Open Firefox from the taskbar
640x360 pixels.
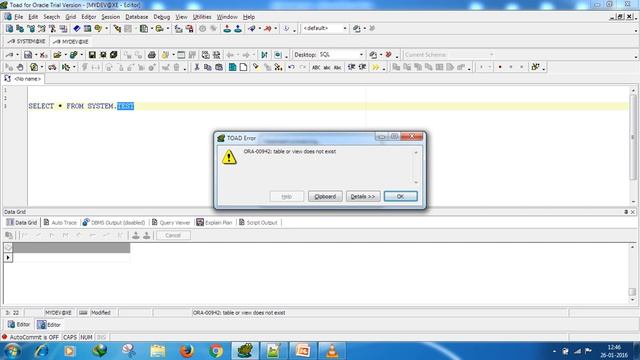187,351
